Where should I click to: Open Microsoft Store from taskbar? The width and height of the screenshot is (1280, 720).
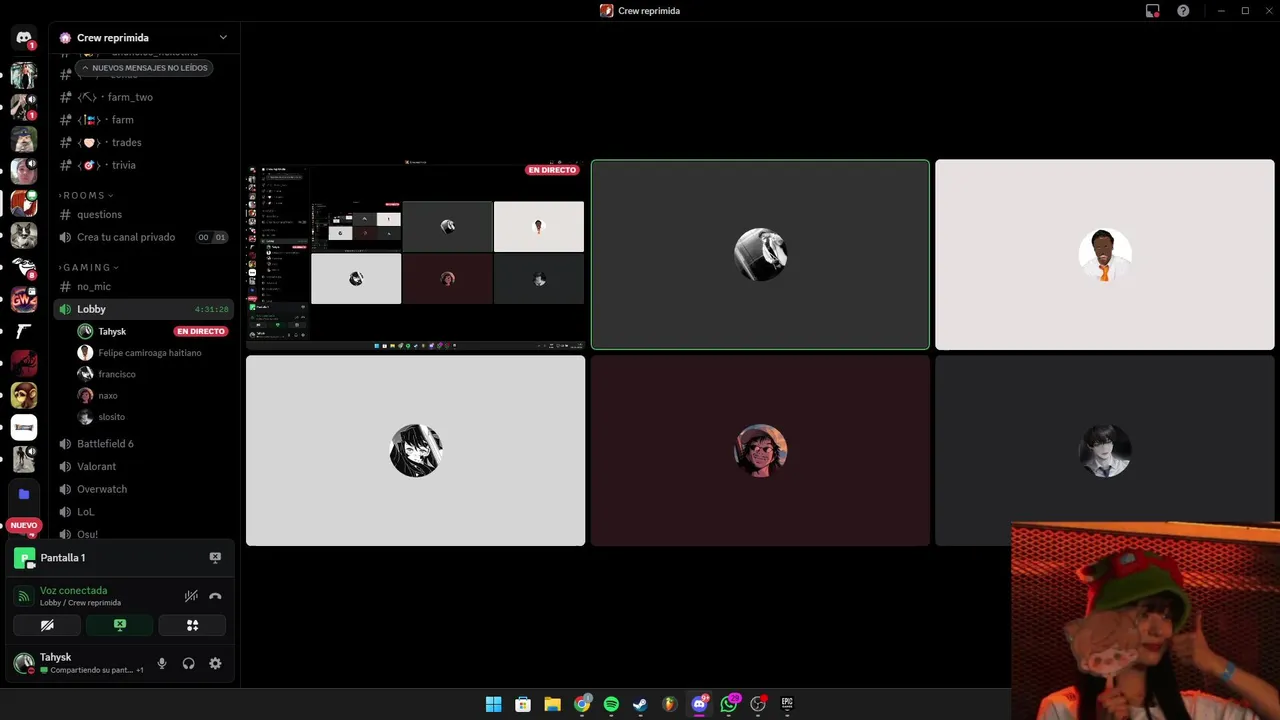tap(523, 704)
